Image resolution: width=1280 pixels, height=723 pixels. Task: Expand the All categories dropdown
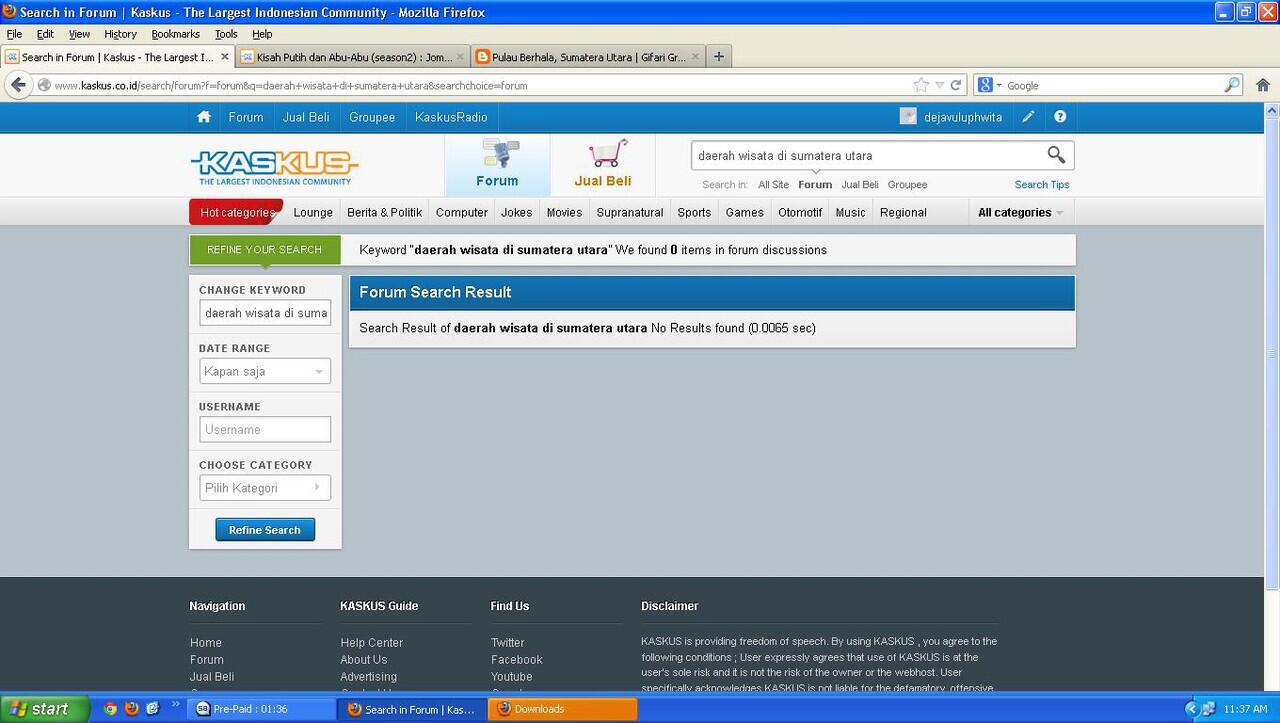pyautogui.click(x=1020, y=212)
